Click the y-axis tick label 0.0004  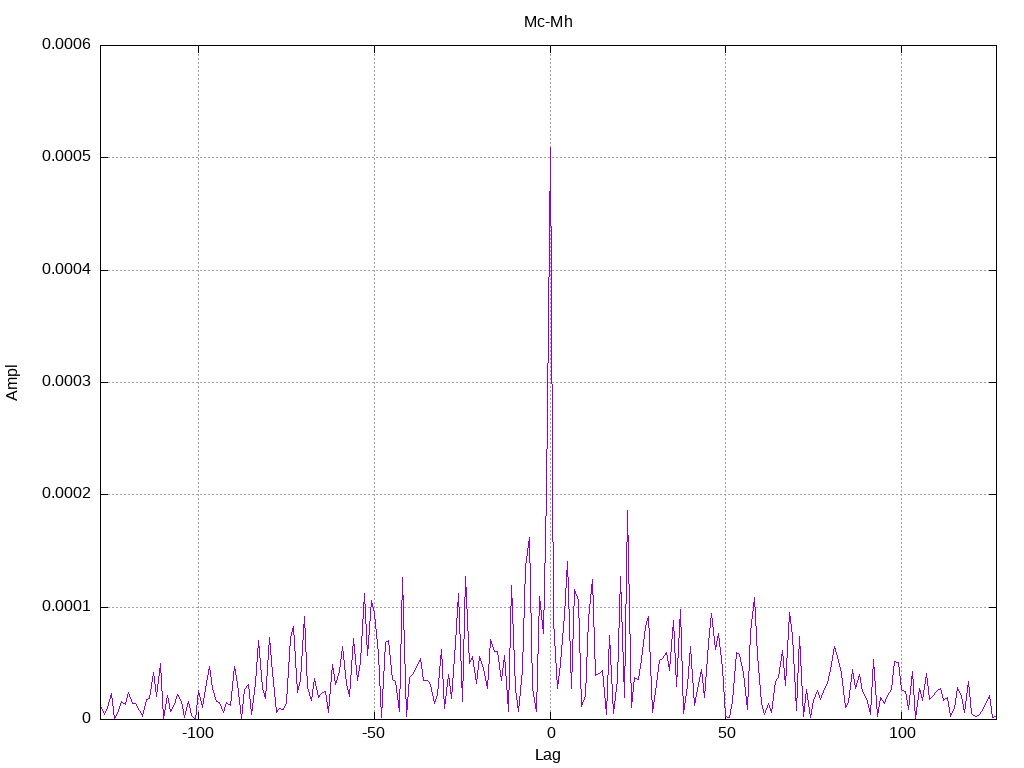pyautogui.click(x=67, y=269)
